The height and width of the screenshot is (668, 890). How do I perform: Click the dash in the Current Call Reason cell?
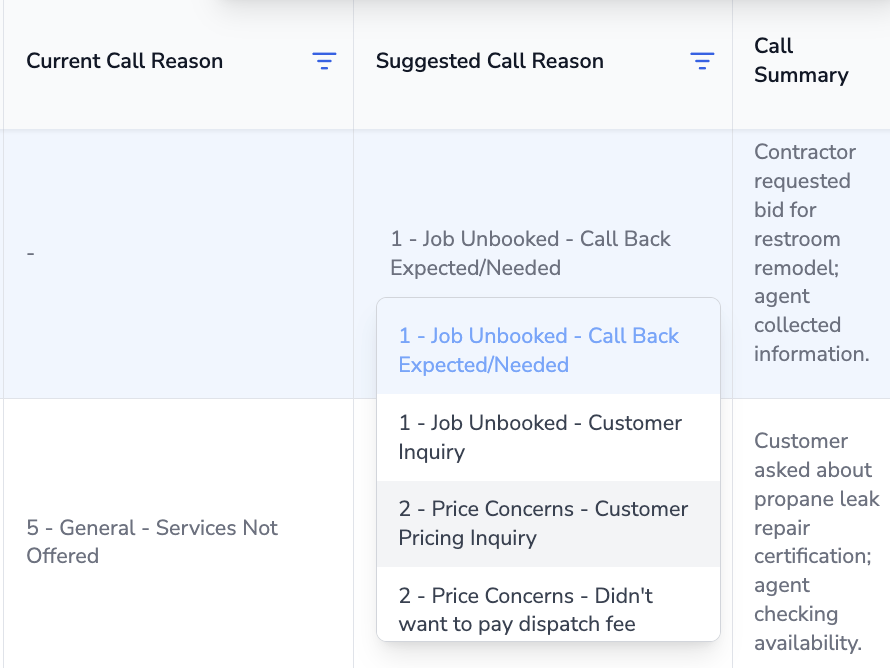[31, 254]
